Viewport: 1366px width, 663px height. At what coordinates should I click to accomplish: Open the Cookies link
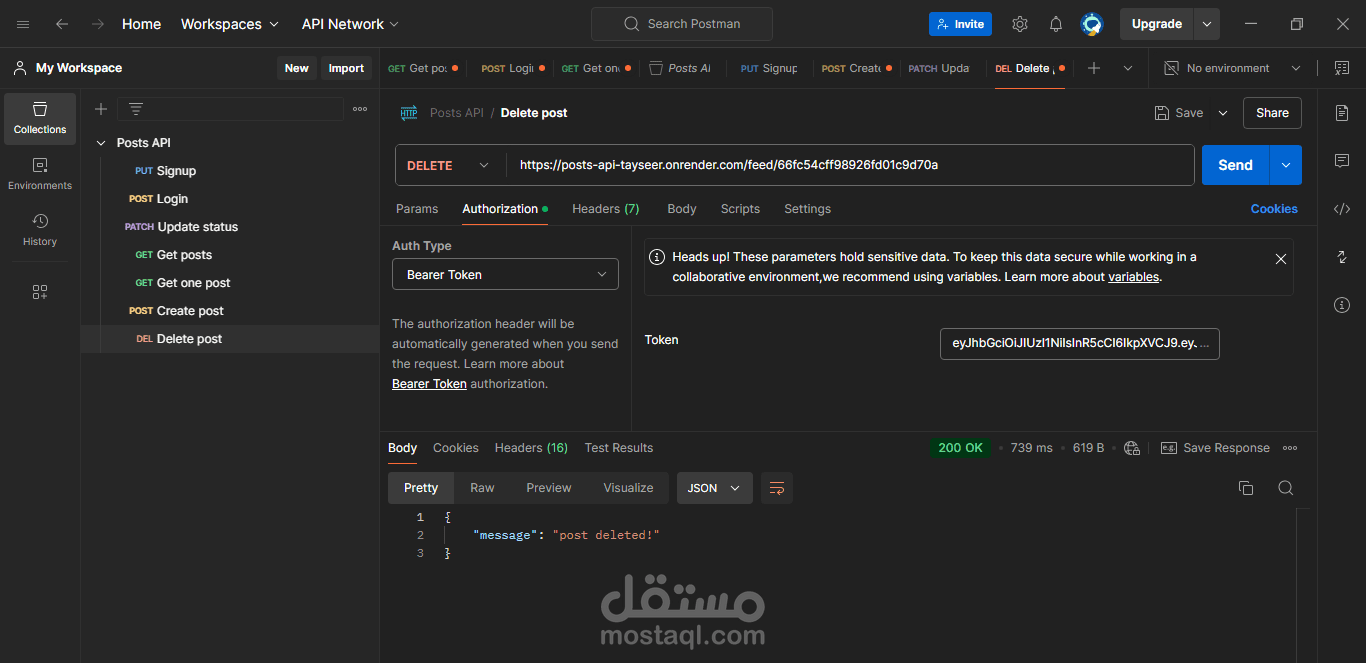[x=1274, y=209]
